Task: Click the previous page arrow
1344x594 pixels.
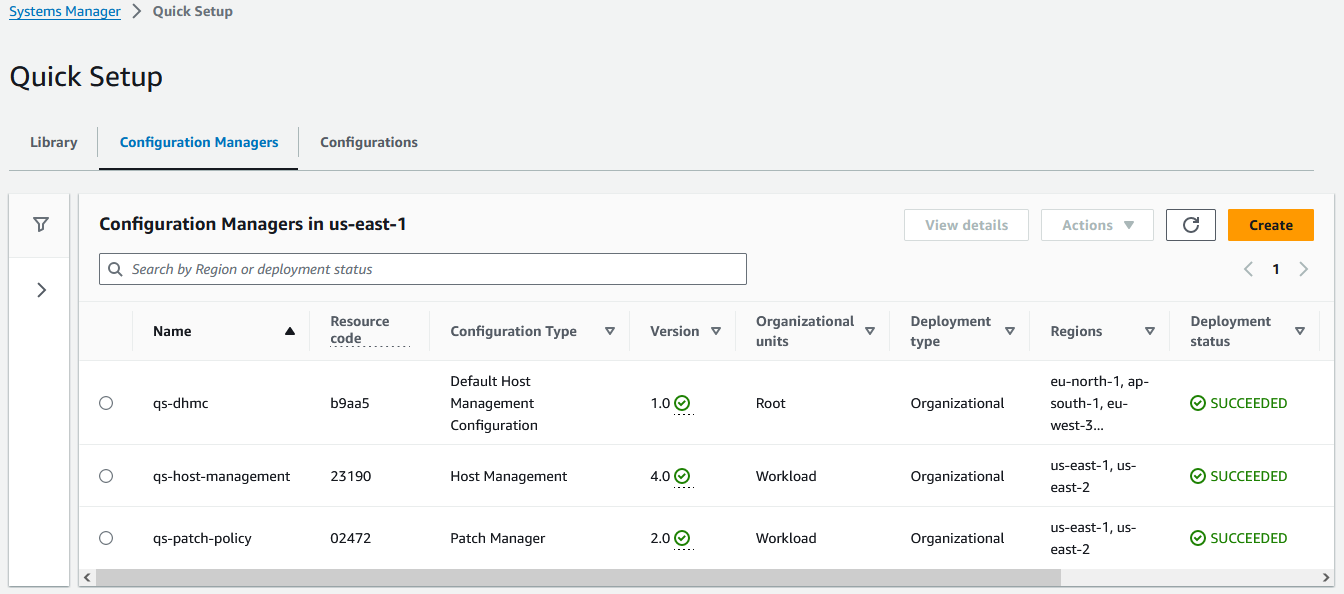Action: coord(1248,268)
